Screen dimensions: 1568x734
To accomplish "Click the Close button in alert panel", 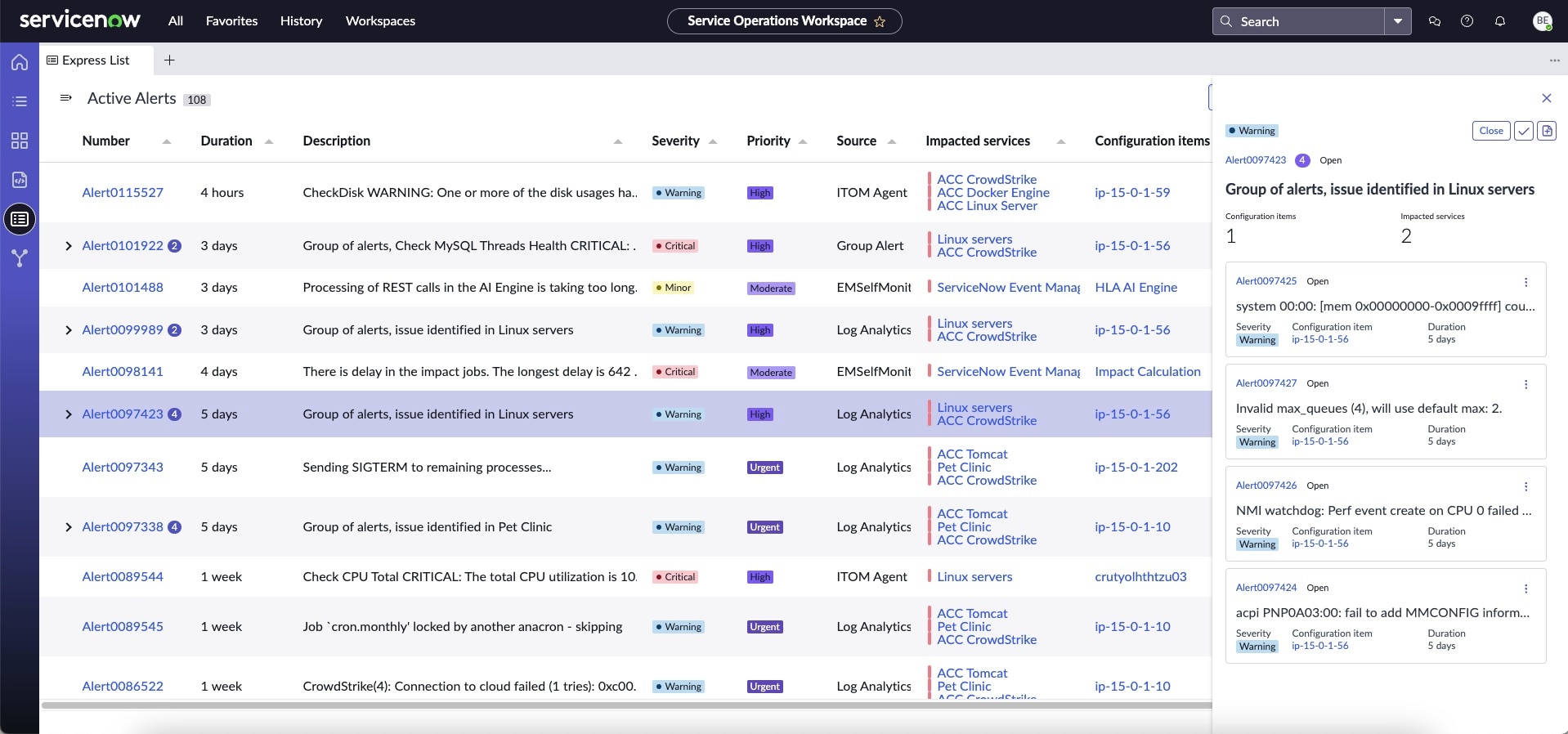I will click(1491, 131).
